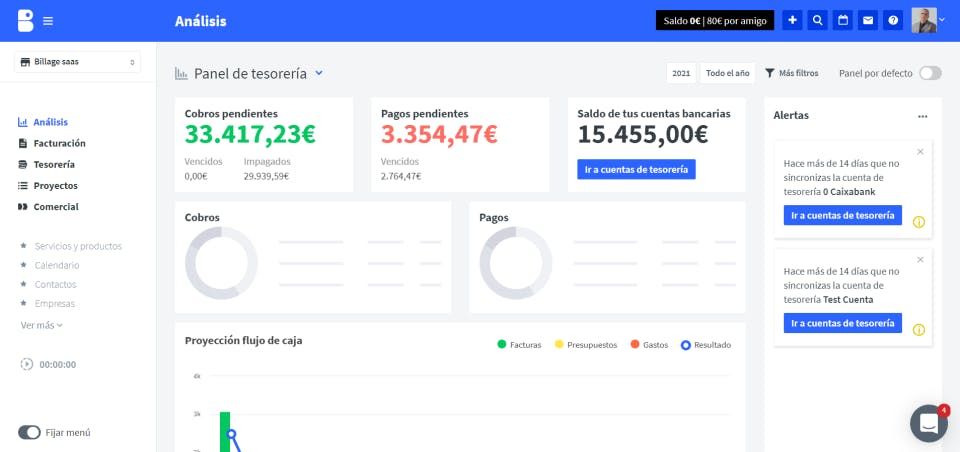This screenshot has width=960, height=452.
Task: Dismiss the Caixabank alert with X
Action: click(920, 151)
